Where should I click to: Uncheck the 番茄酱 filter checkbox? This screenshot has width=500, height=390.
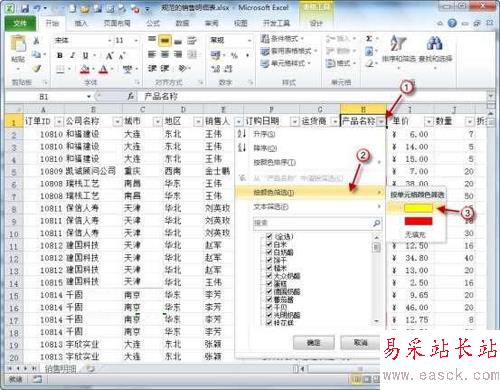[269, 299]
